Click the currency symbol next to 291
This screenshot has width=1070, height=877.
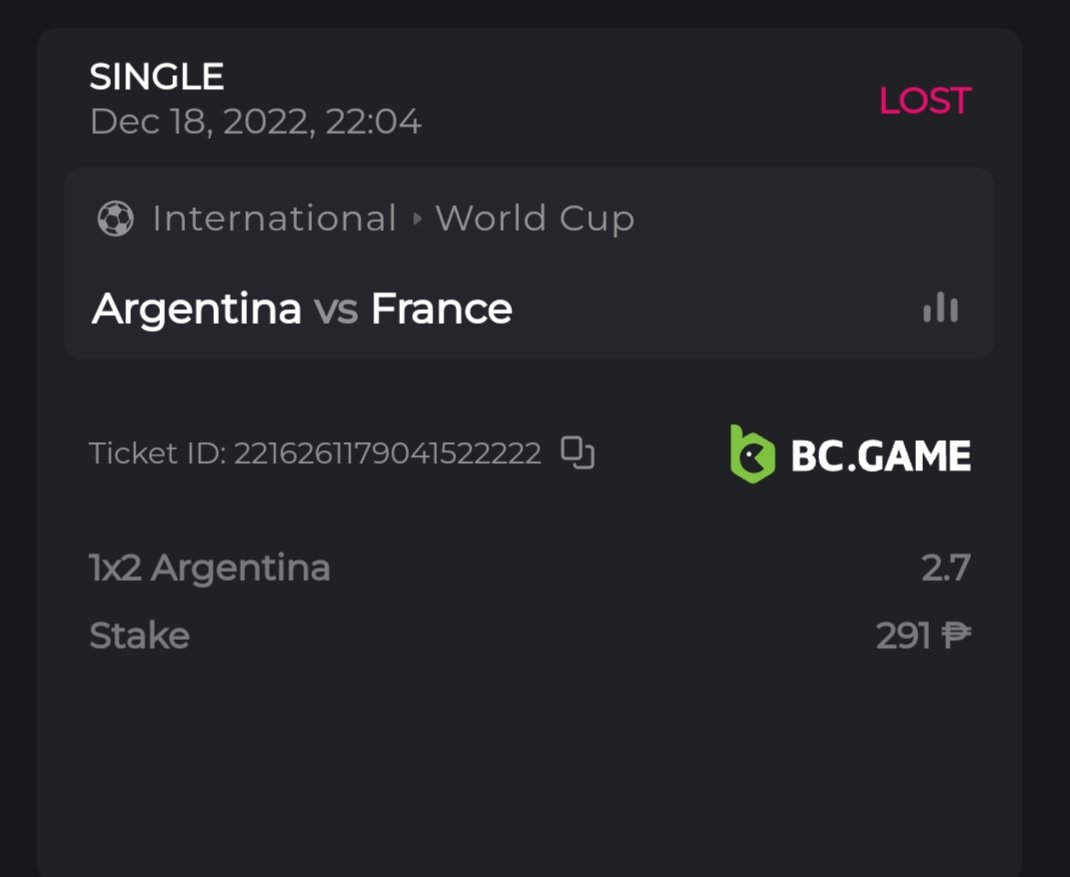pos(955,636)
